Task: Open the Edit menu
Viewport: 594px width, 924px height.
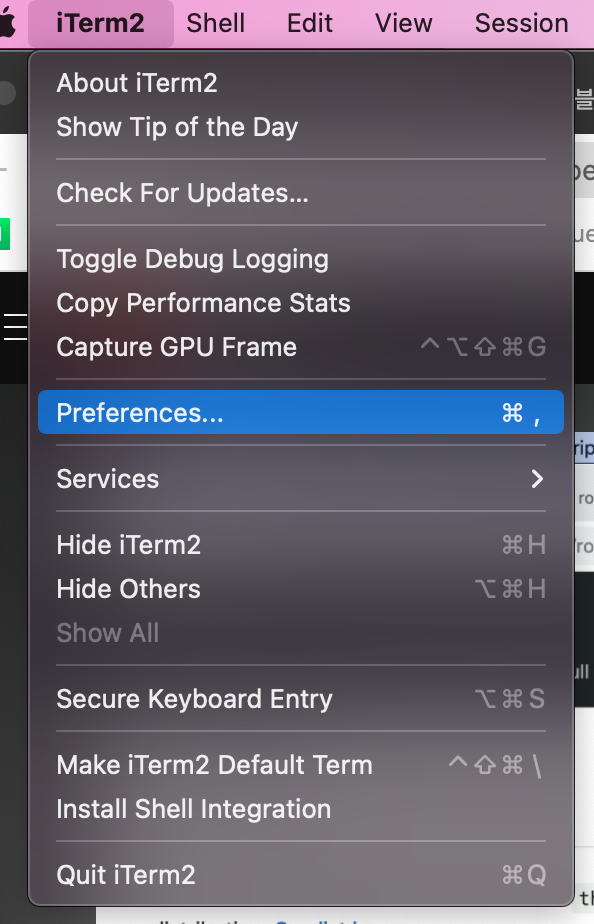Action: [309, 22]
